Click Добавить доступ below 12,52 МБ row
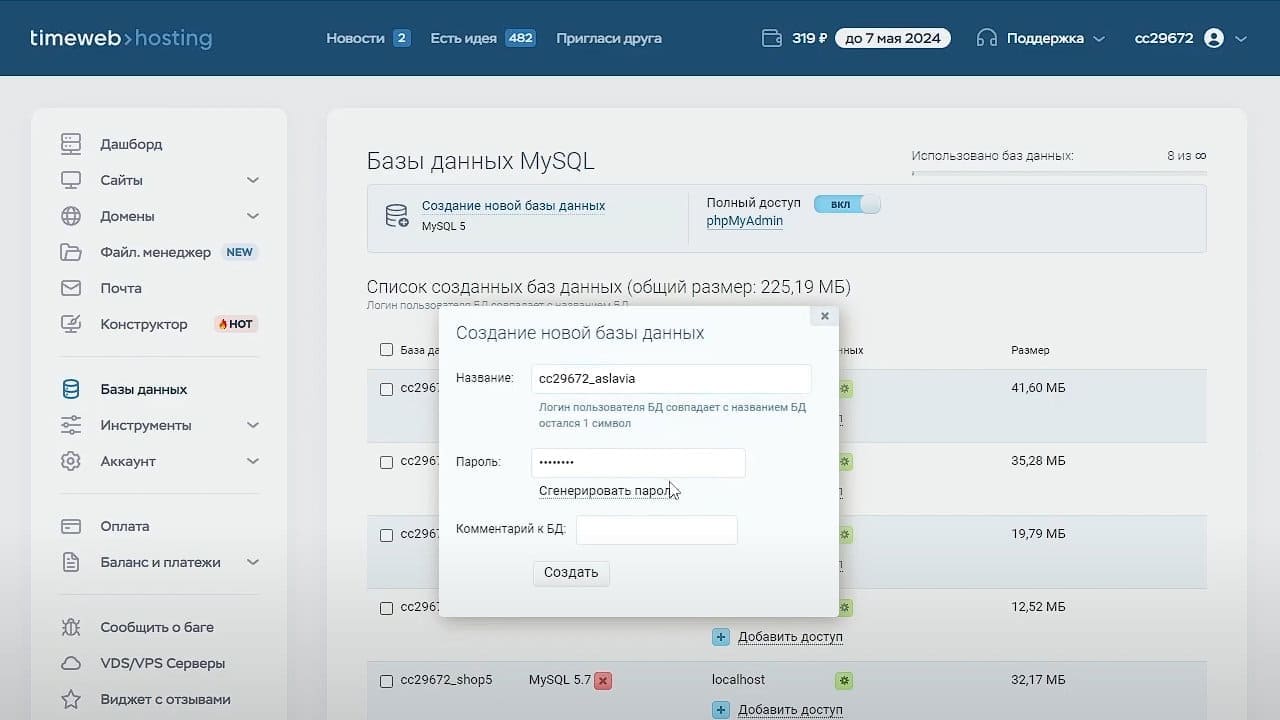This screenshot has height=720, width=1280. click(x=790, y=637)
